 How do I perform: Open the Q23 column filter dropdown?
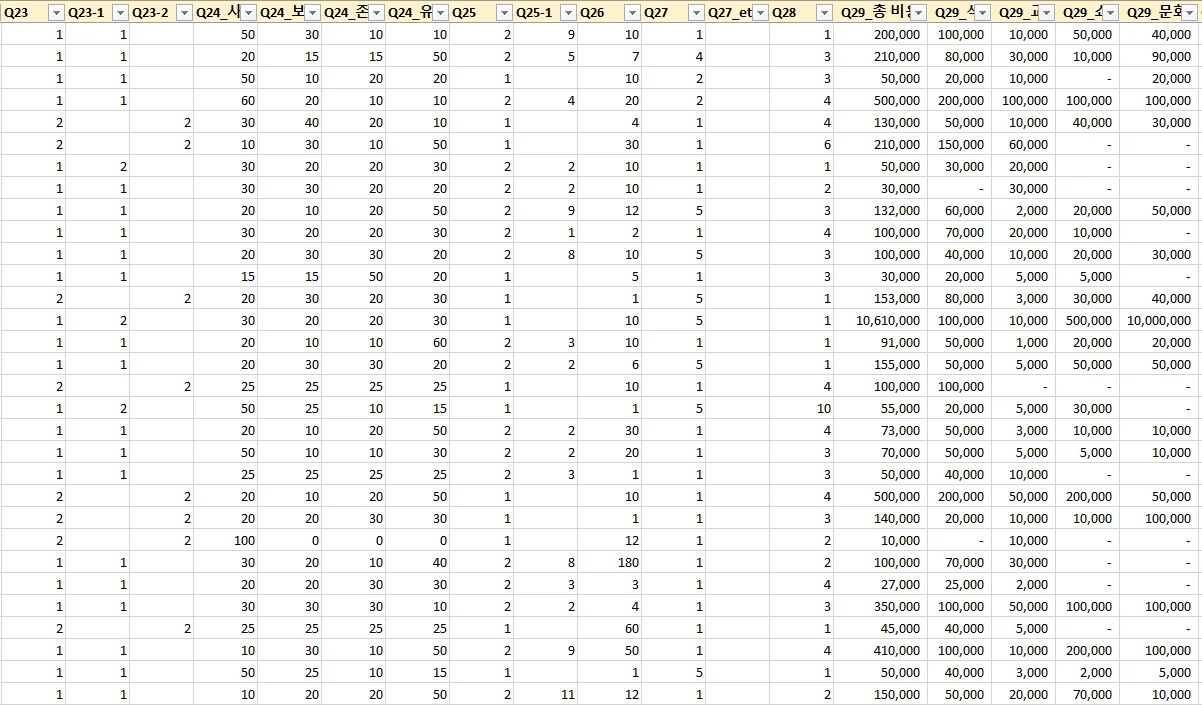(x=57, y=13)
